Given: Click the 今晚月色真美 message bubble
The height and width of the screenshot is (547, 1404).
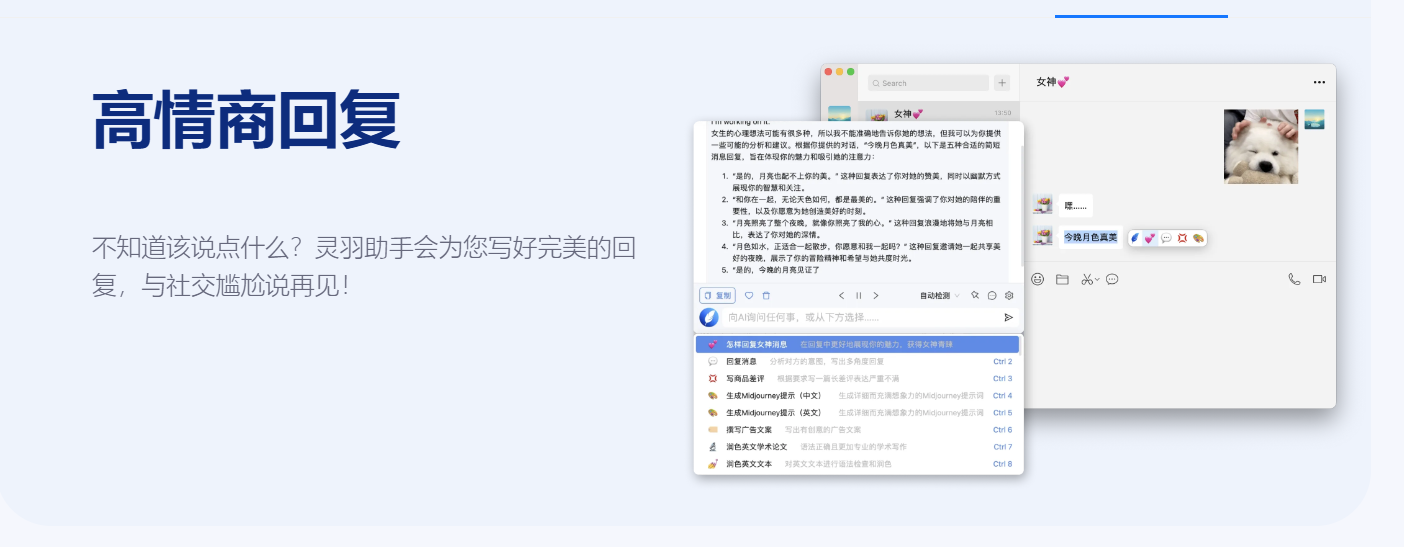Looking at the screenshot, I should (x=1090, y=237).
